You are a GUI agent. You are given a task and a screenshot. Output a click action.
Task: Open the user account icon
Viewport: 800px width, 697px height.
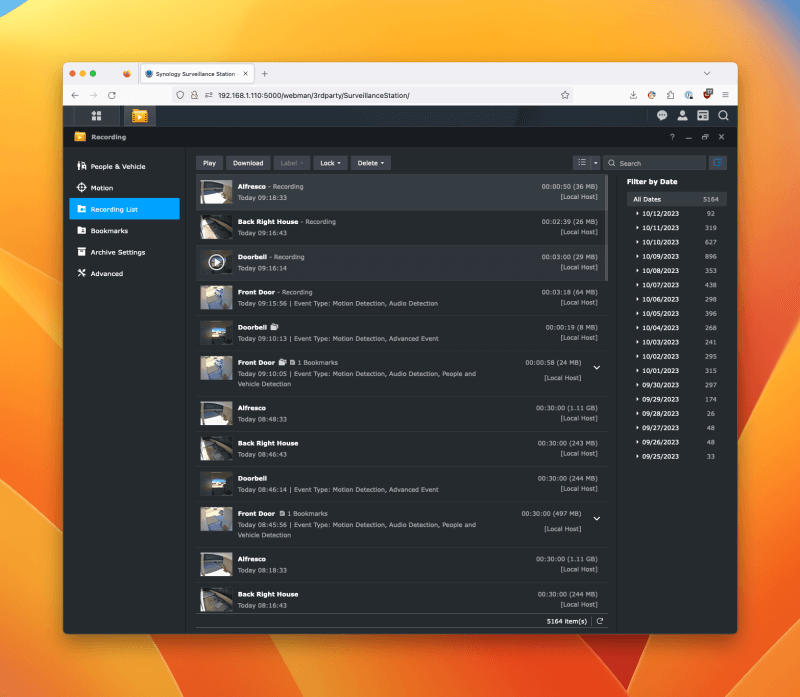click(682, 116)
